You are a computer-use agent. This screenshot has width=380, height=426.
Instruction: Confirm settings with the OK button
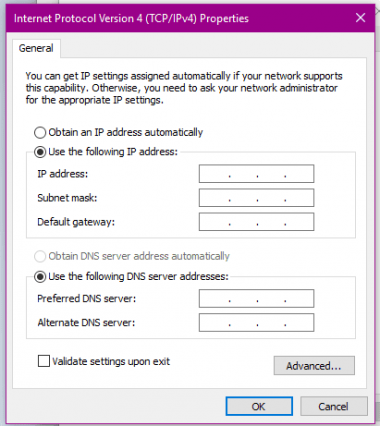(x=259, y=406)
